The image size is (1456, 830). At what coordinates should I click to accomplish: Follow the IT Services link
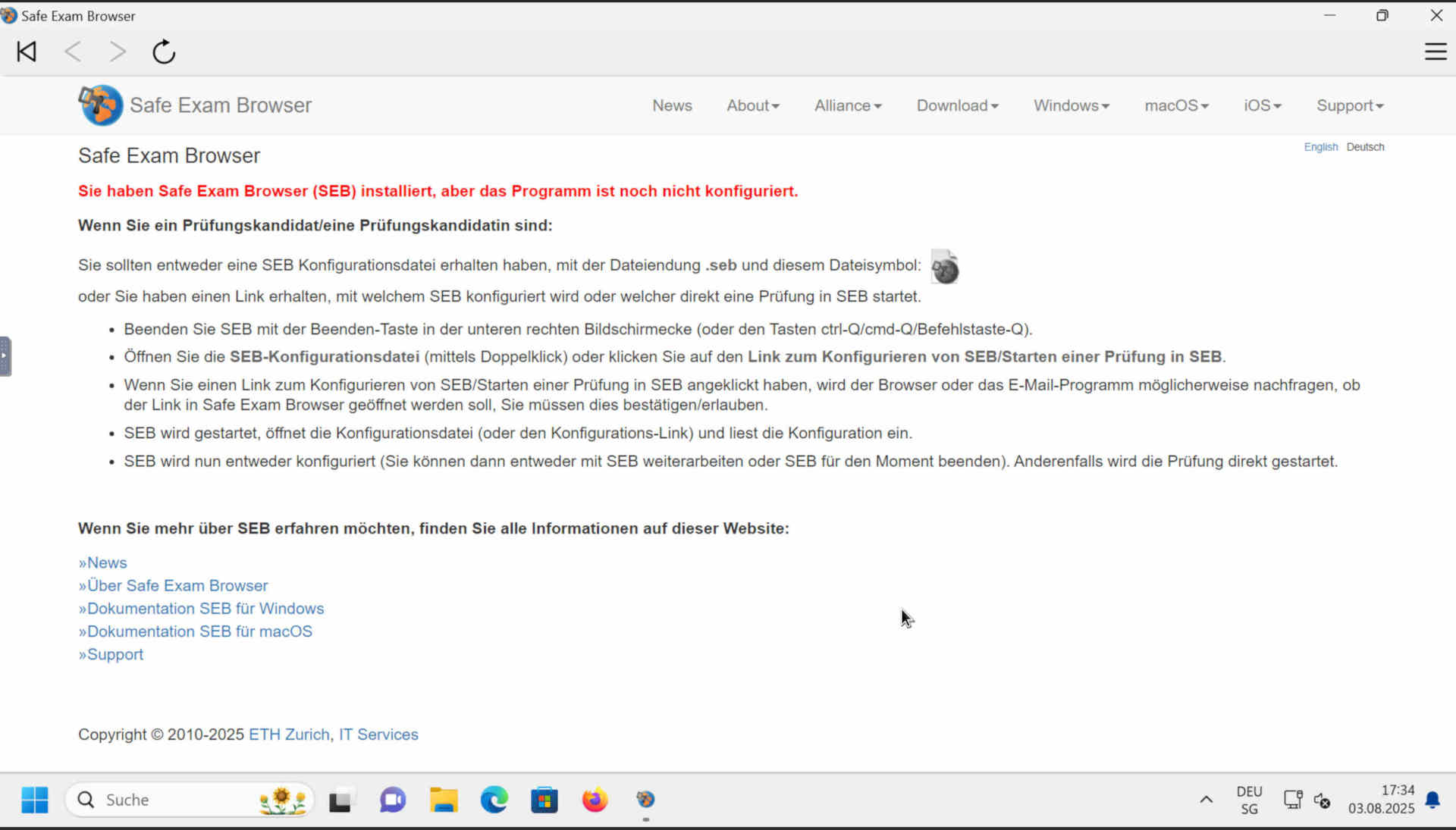click(378, 734)
